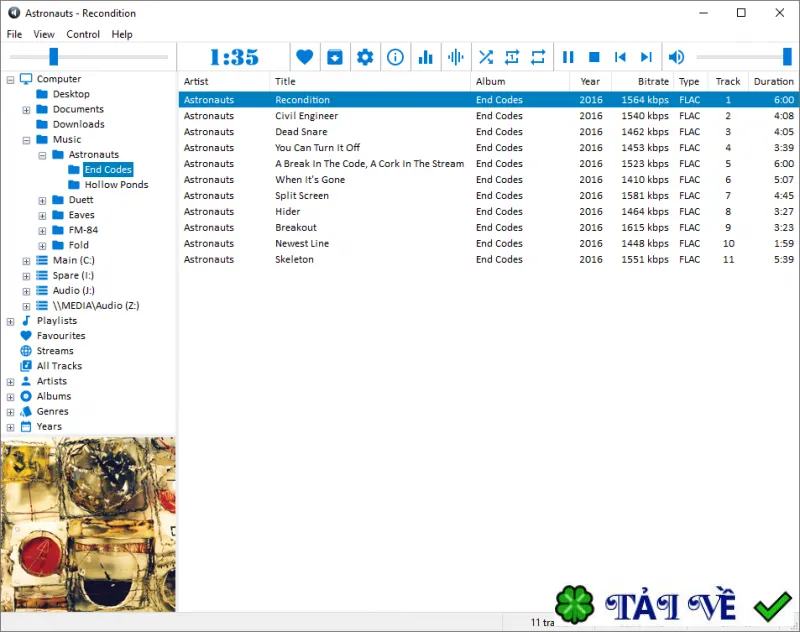Open the equalizer bars icon
Image resolution: width=800 pixels, height=632 pixels.
pos(426,57)
